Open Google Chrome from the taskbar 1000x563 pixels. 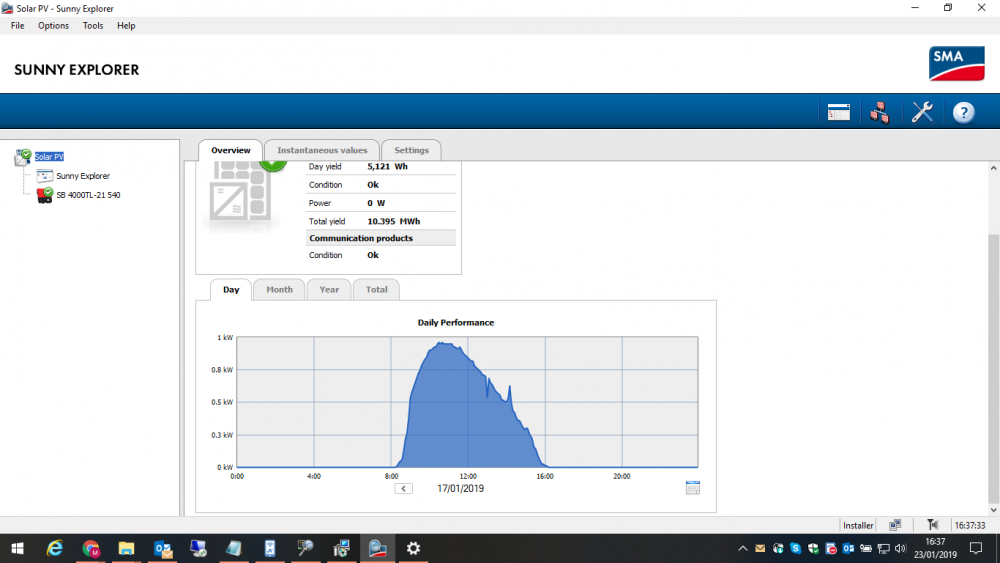91,548
